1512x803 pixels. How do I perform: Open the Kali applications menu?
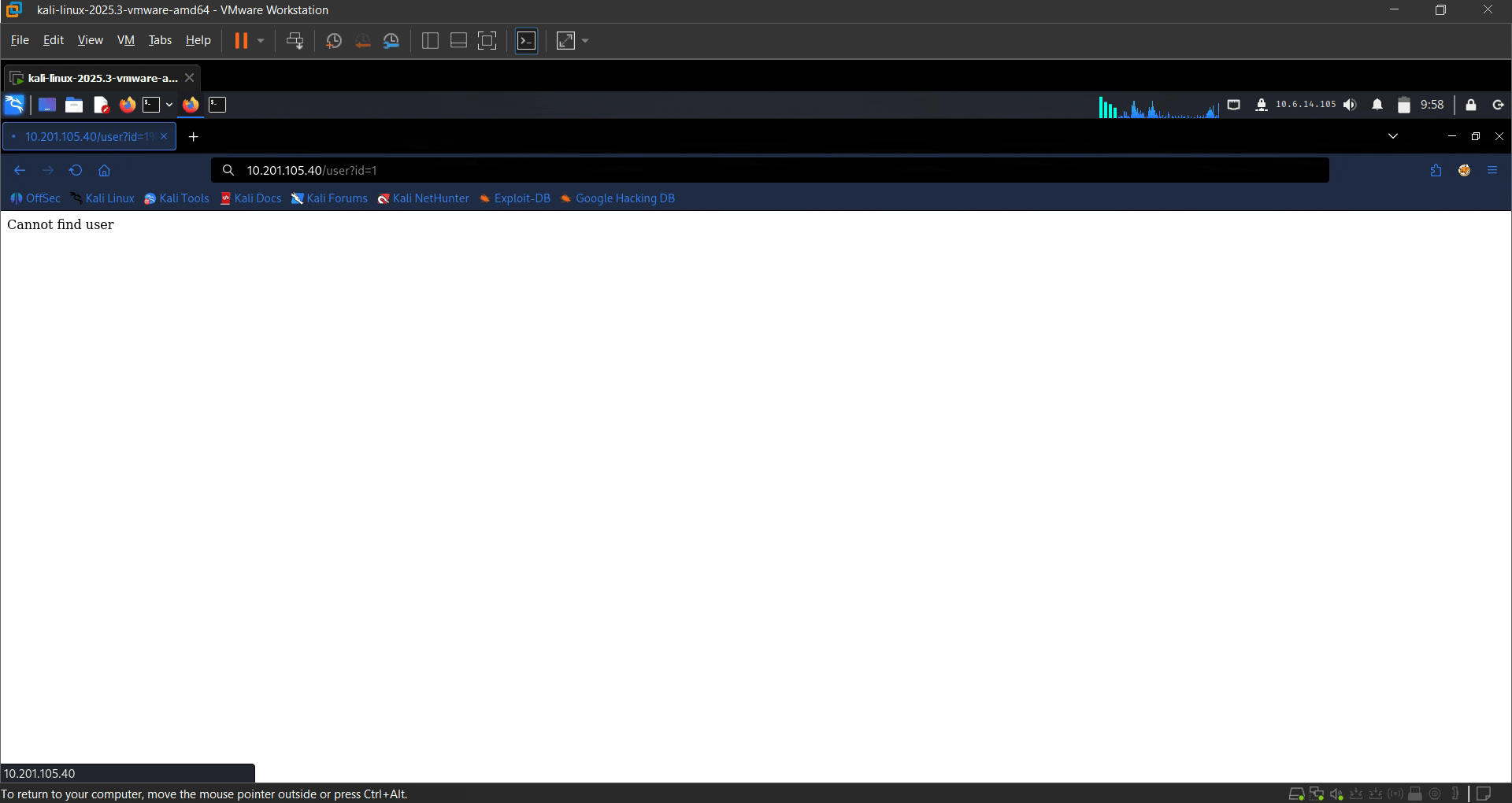14,105
